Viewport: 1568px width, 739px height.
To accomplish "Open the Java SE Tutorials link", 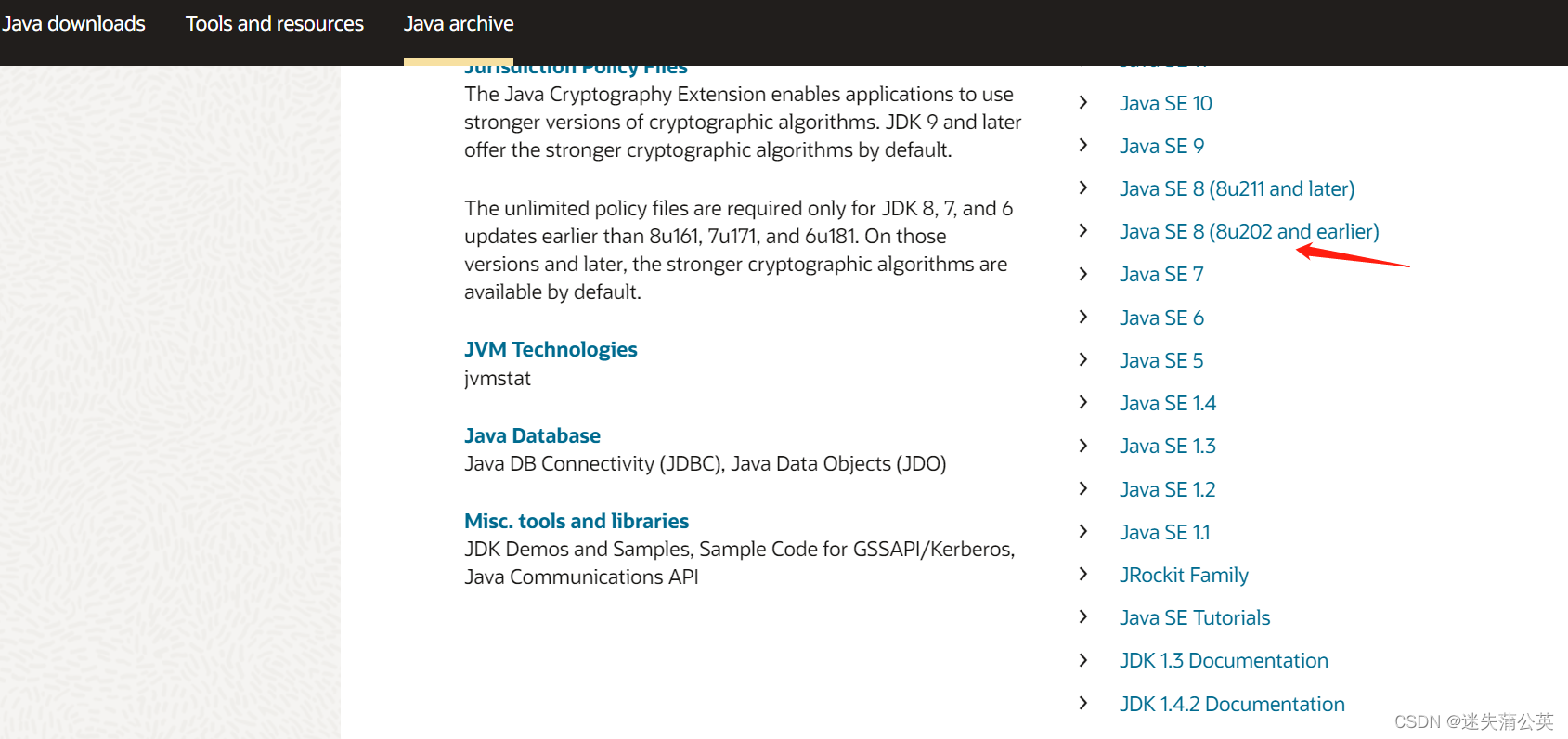I will point(1195,617).
